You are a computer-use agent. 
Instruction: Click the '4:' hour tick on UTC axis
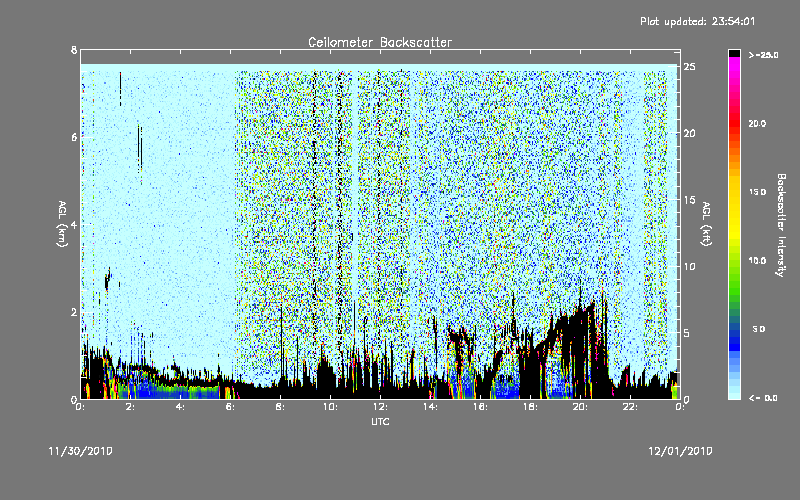(181, 407)
